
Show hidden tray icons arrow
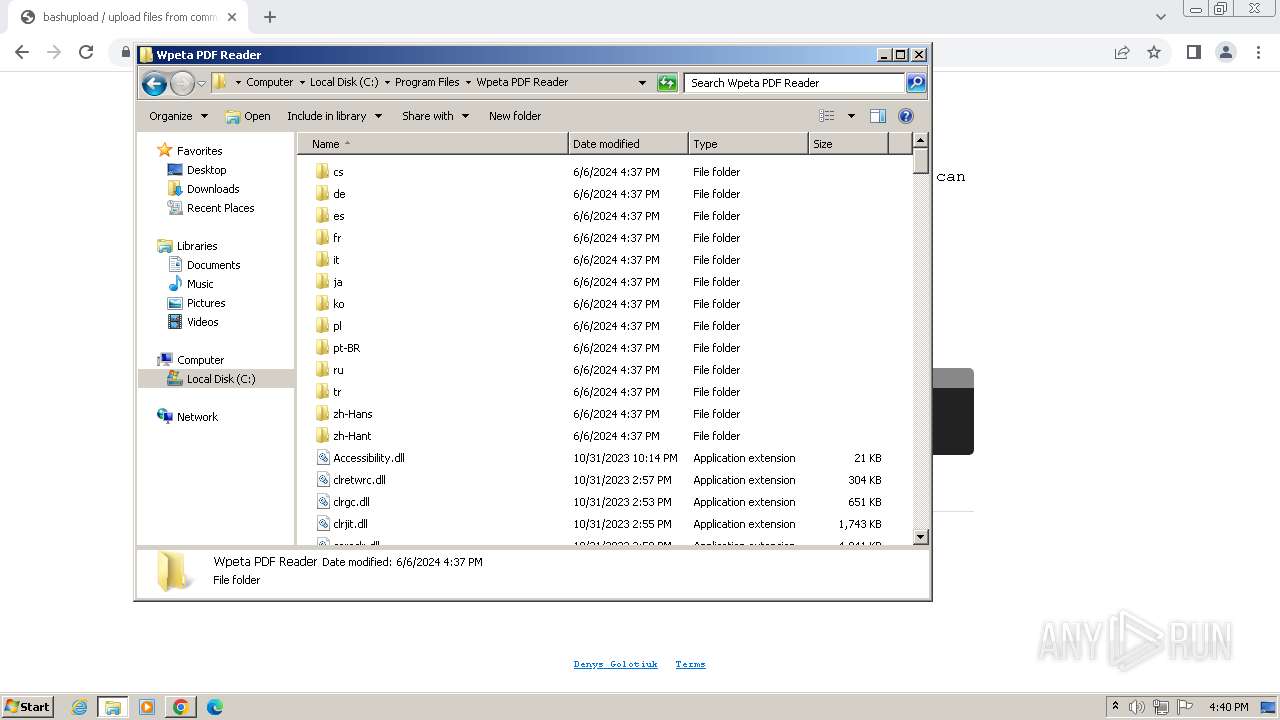[1115, 707]
